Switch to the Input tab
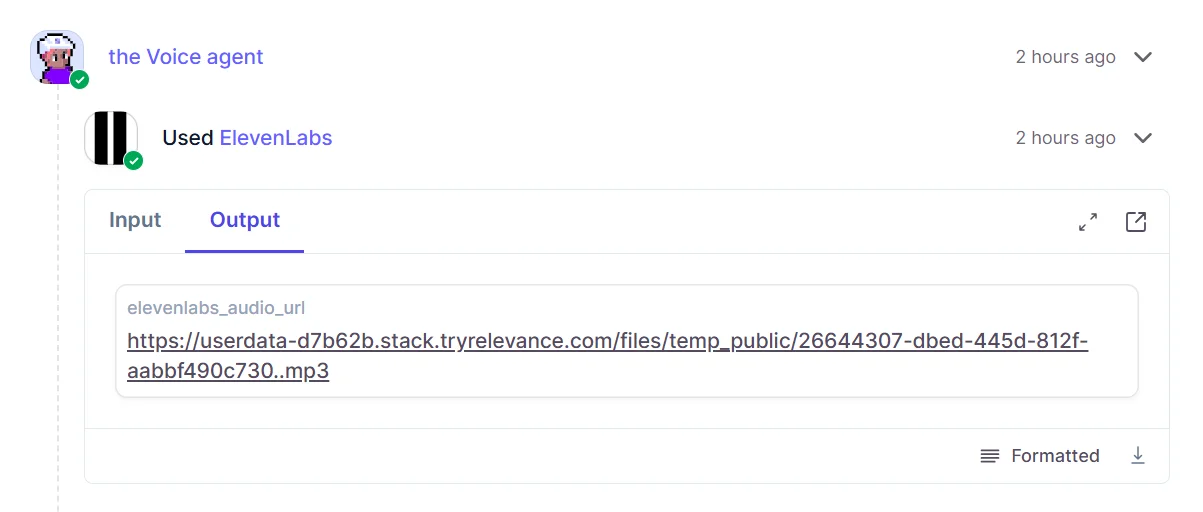 [135, 220]
